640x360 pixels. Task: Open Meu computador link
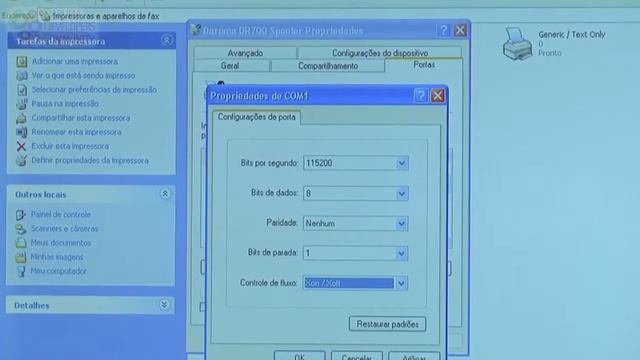(58, 271)
